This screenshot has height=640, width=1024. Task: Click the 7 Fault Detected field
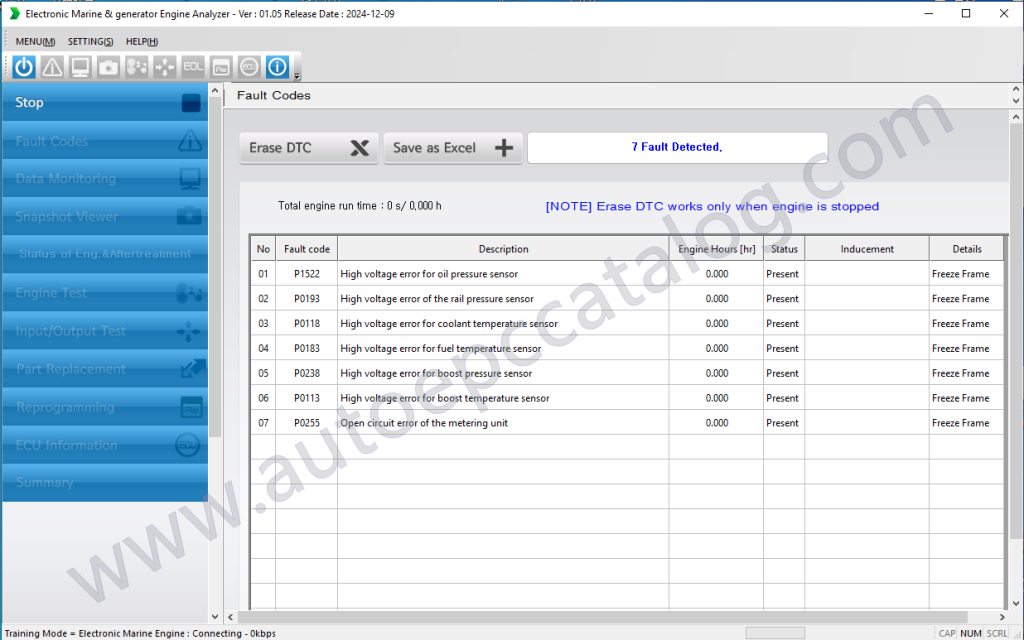[x=677, y=148]
